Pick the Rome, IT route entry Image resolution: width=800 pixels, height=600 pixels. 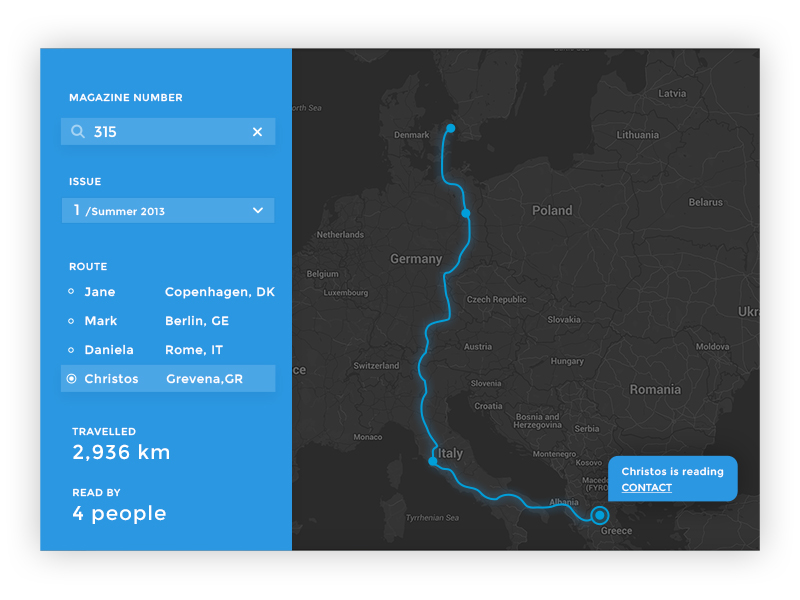[194, 350]
